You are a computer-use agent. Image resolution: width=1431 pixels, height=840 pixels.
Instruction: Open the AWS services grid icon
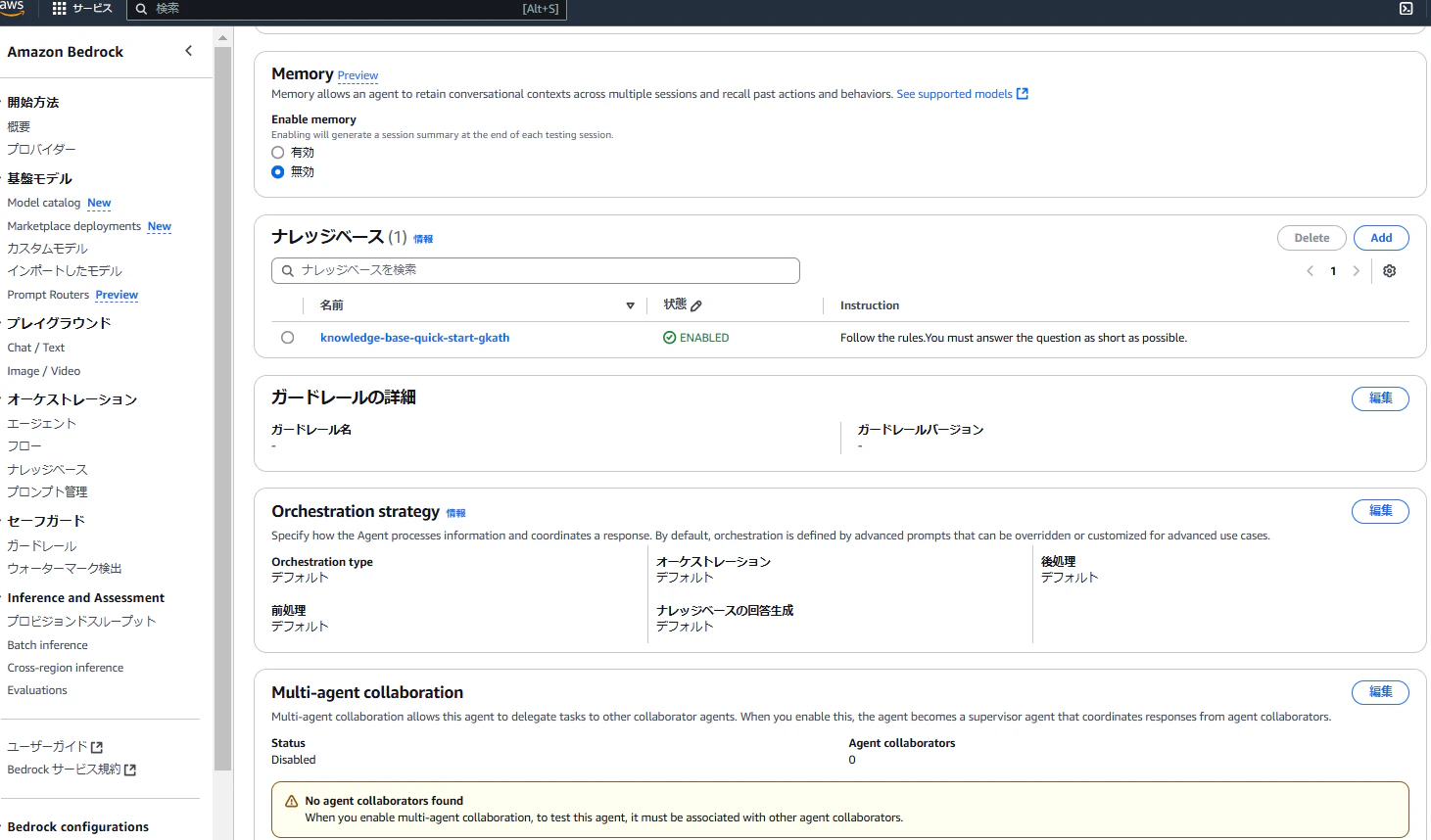pos(59,8)
